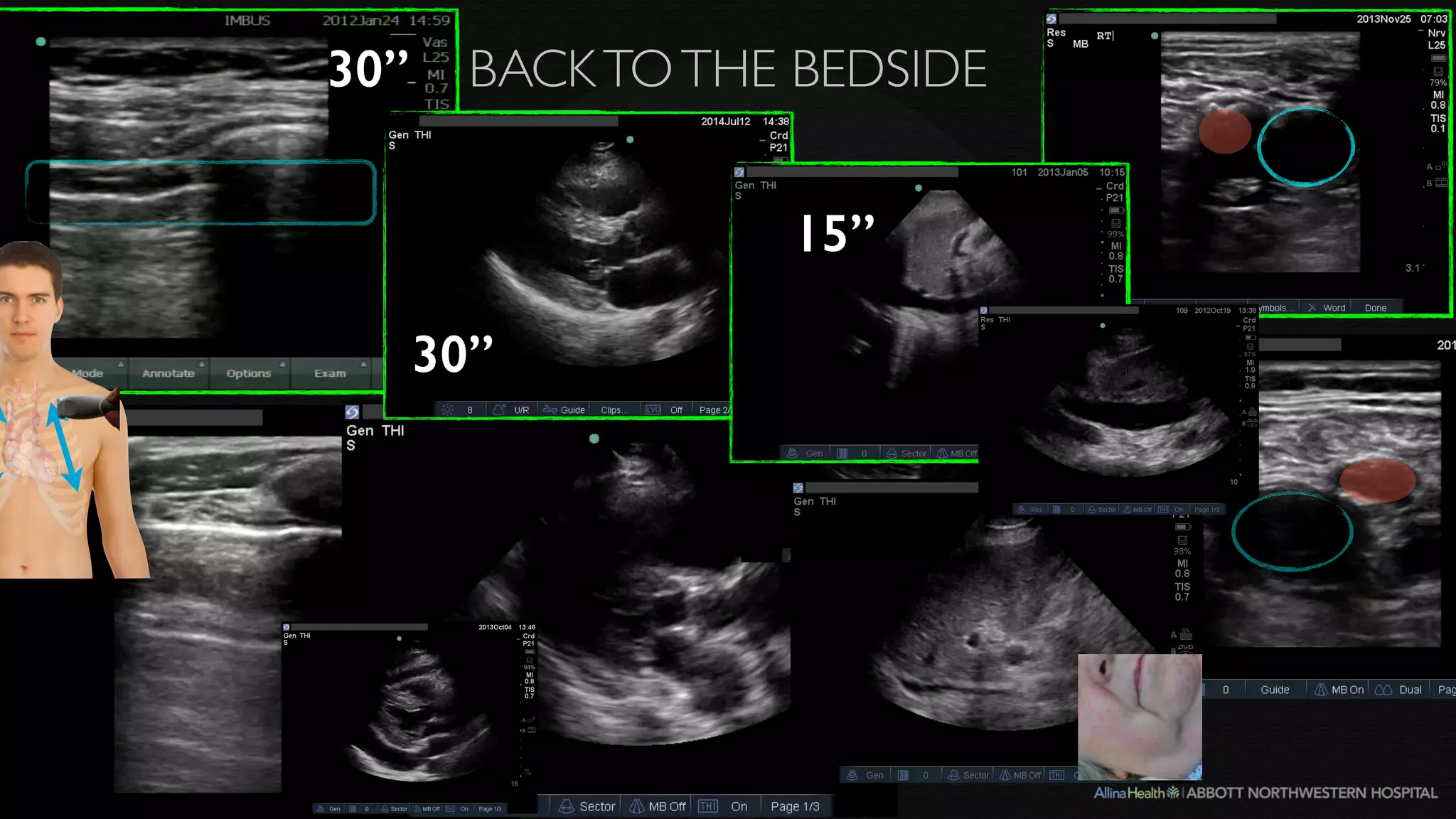This screenshot has width=1456, height=819.
Task: Click the Sector scan icon in bottom toolbar
Action: 566,806
